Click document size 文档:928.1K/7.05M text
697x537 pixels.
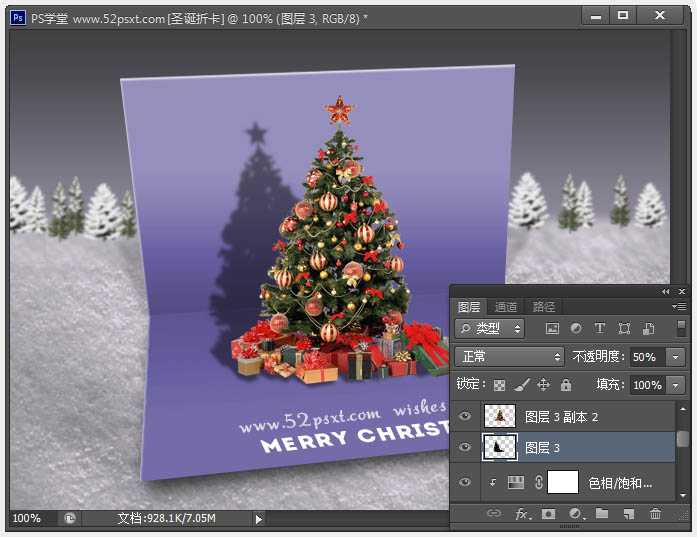click(x=167, y=518)
